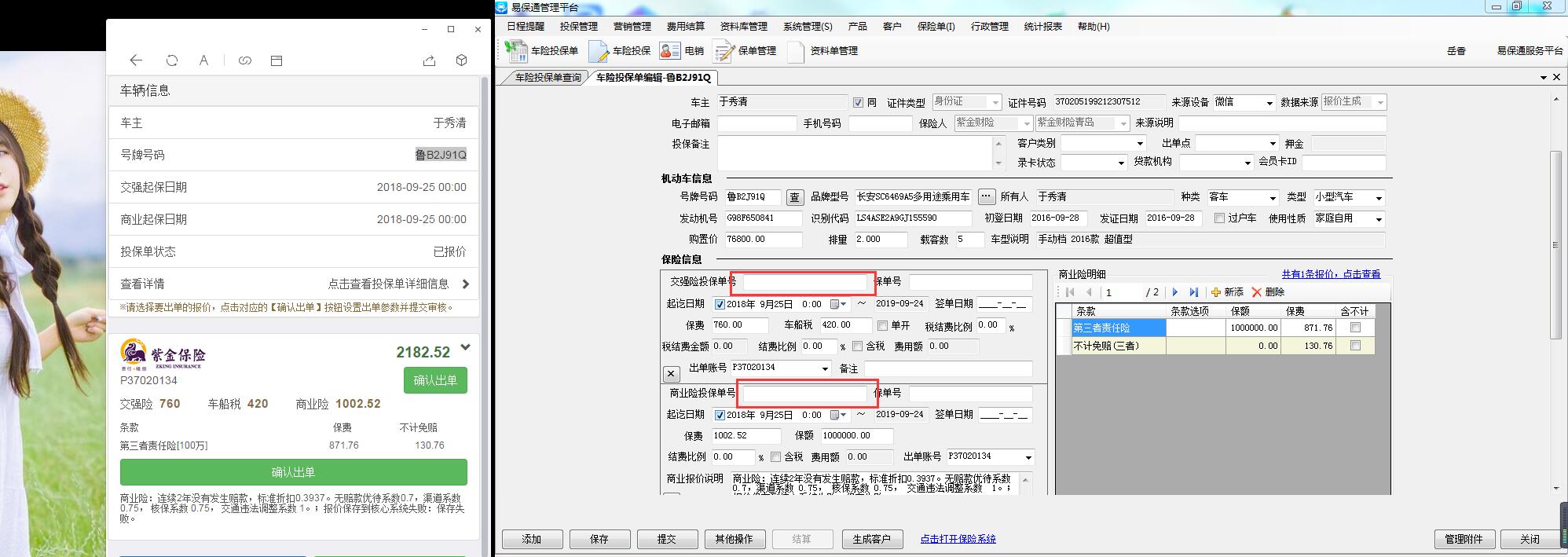Switch to 车险投保单查询 tab

pos(548,78)
